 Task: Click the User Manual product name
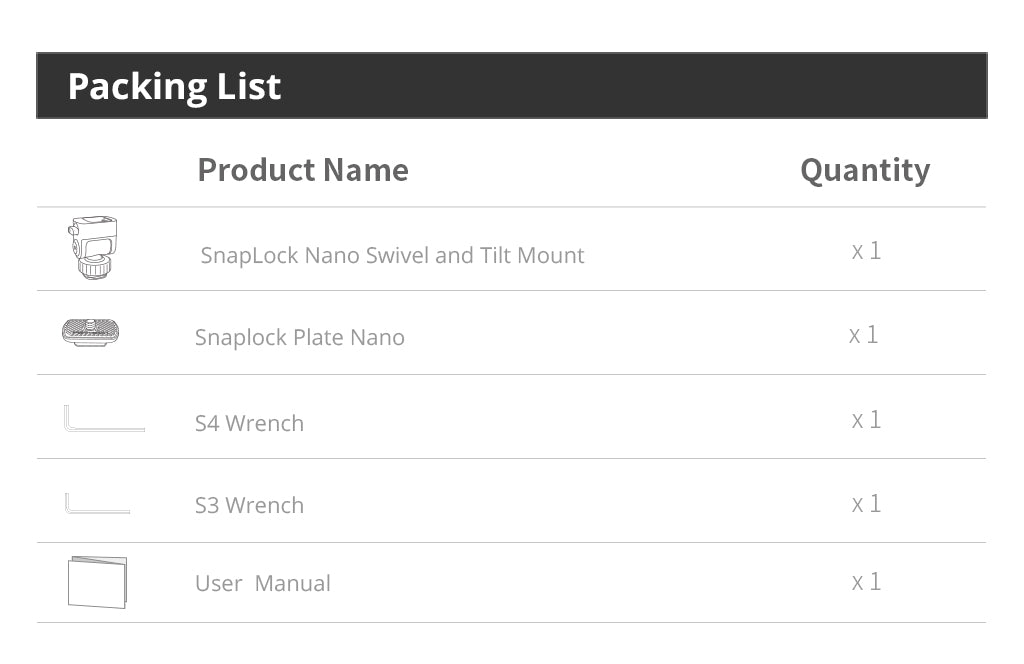(x=262, y=583)
